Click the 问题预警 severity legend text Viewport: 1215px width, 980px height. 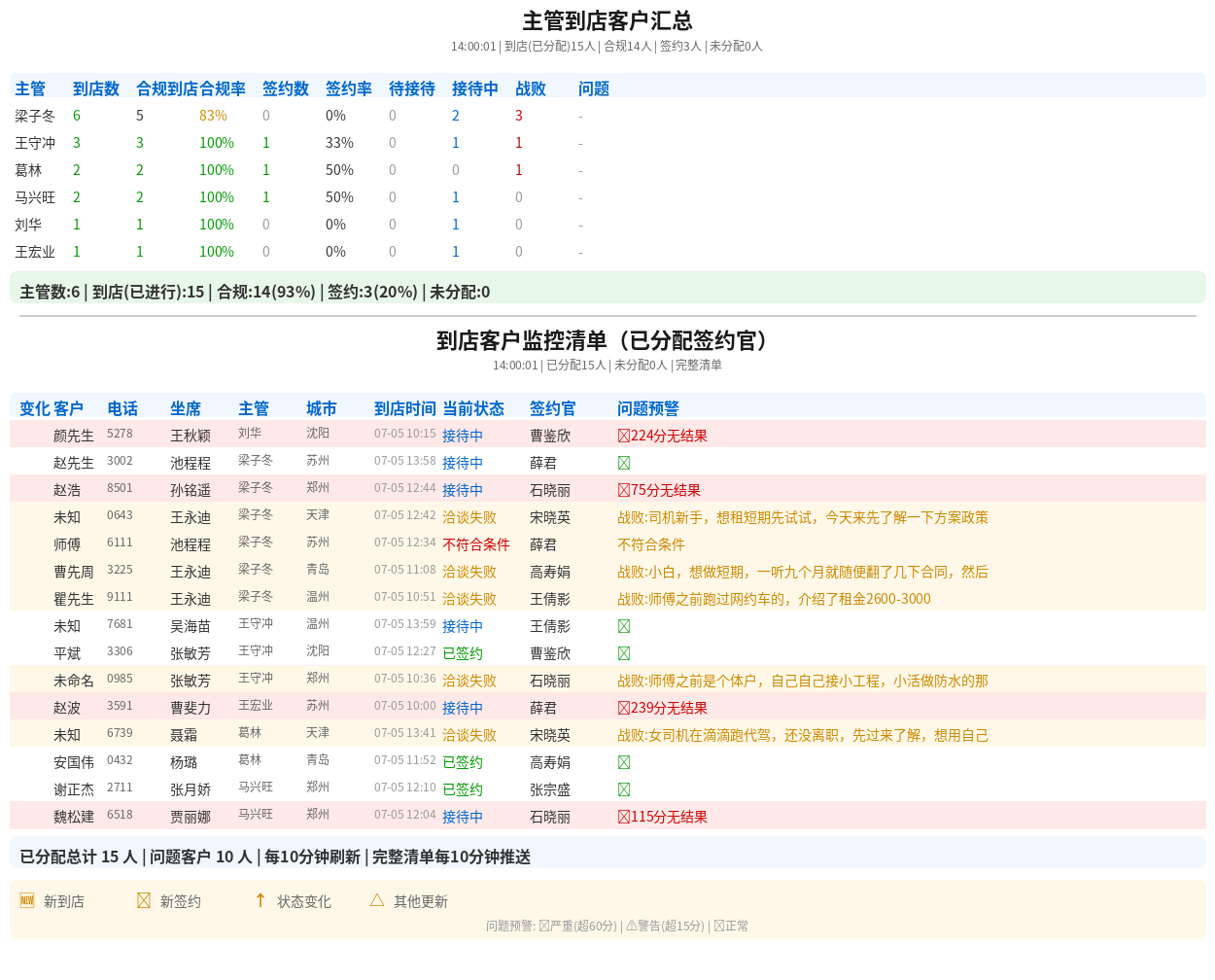click(617, 926)
